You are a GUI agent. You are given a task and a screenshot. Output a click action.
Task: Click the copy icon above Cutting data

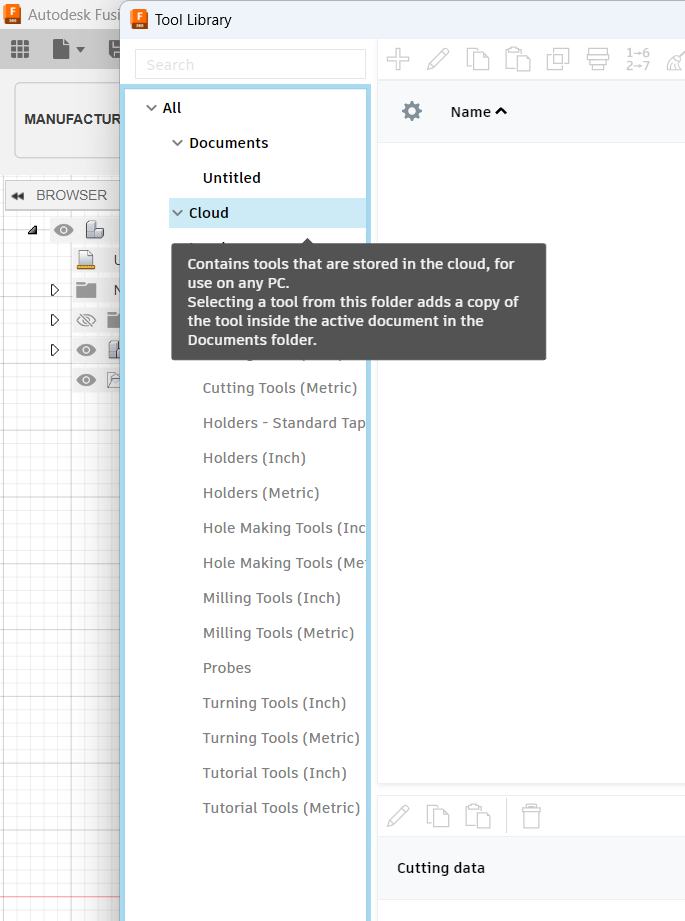click(x=438, y=816)
